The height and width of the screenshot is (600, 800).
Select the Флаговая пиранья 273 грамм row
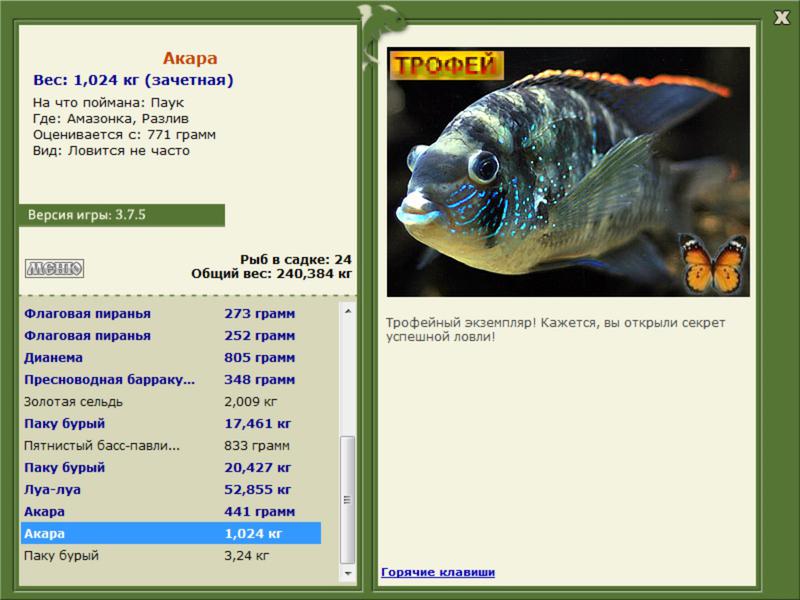171,314
